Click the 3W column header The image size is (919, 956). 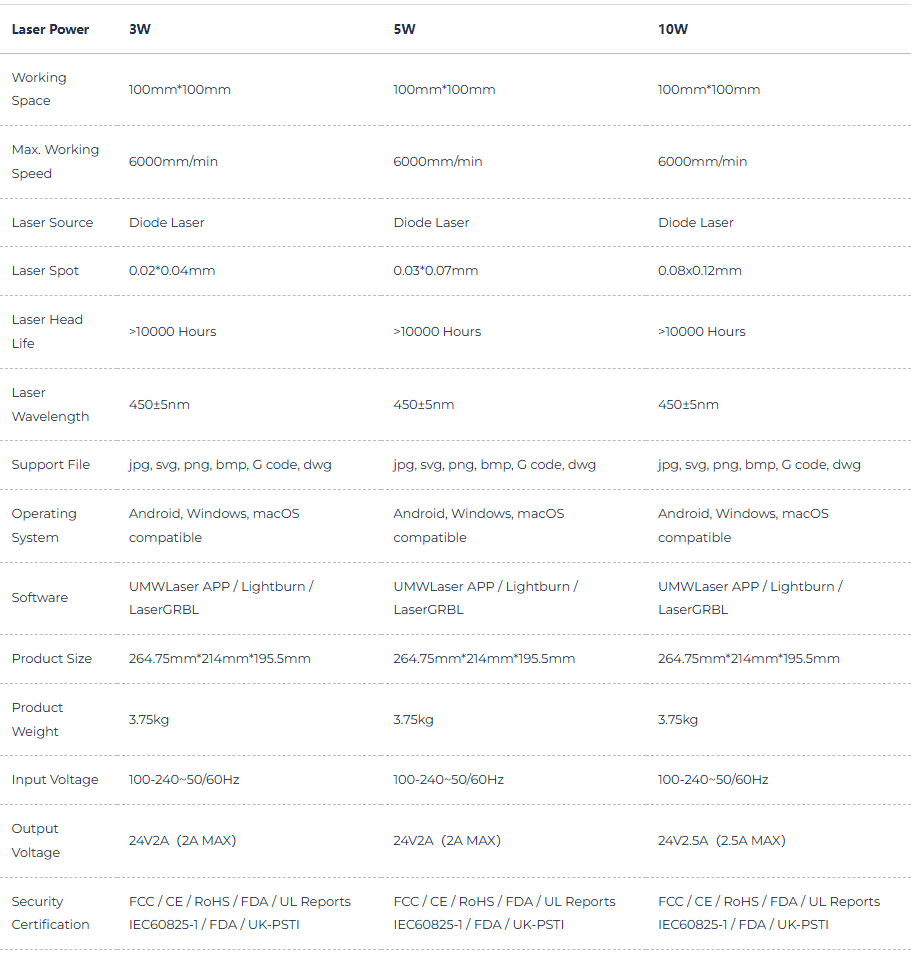[140, 29]
